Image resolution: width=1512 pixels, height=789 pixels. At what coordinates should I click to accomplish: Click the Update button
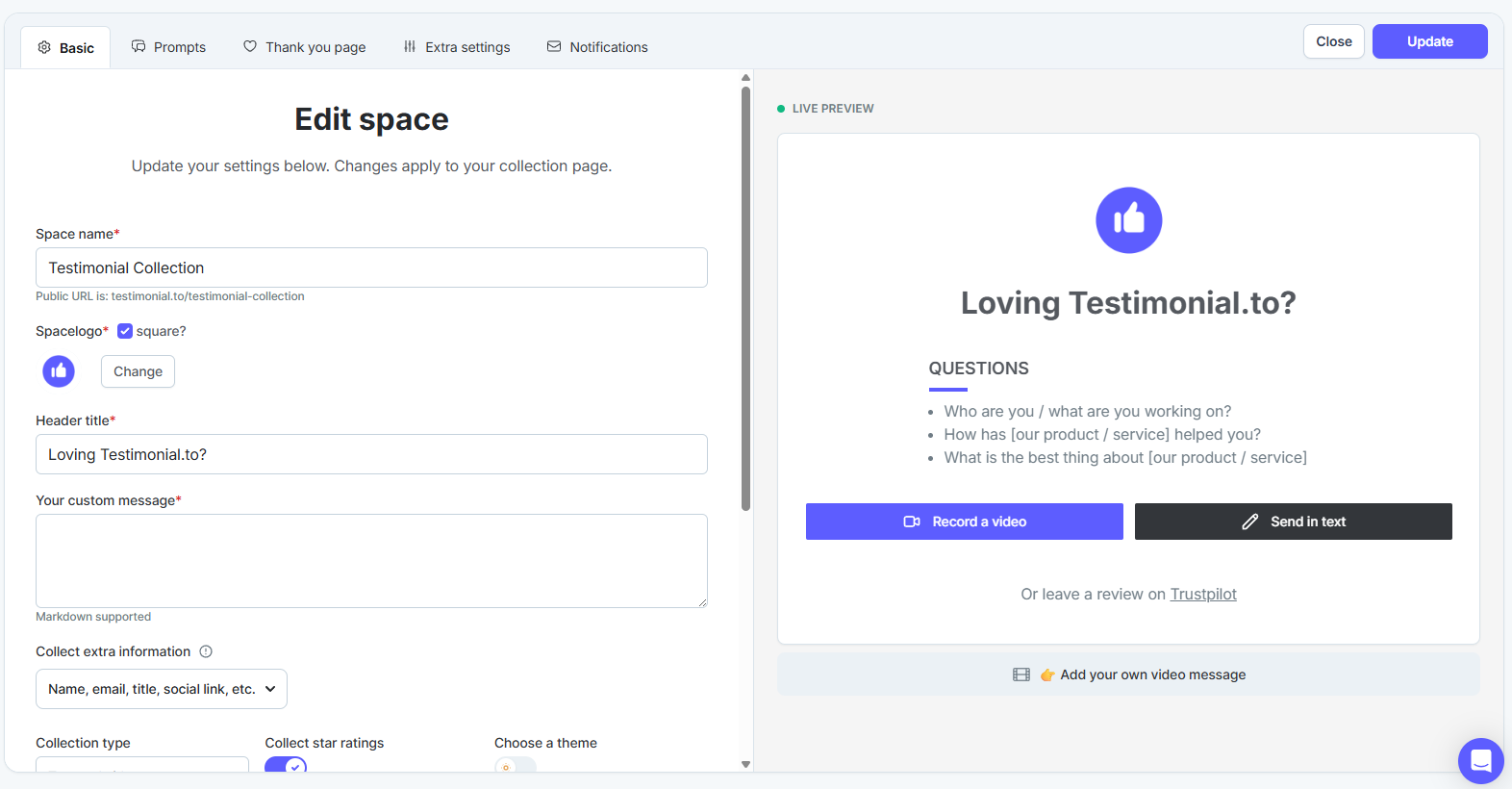pos(1429,41)
